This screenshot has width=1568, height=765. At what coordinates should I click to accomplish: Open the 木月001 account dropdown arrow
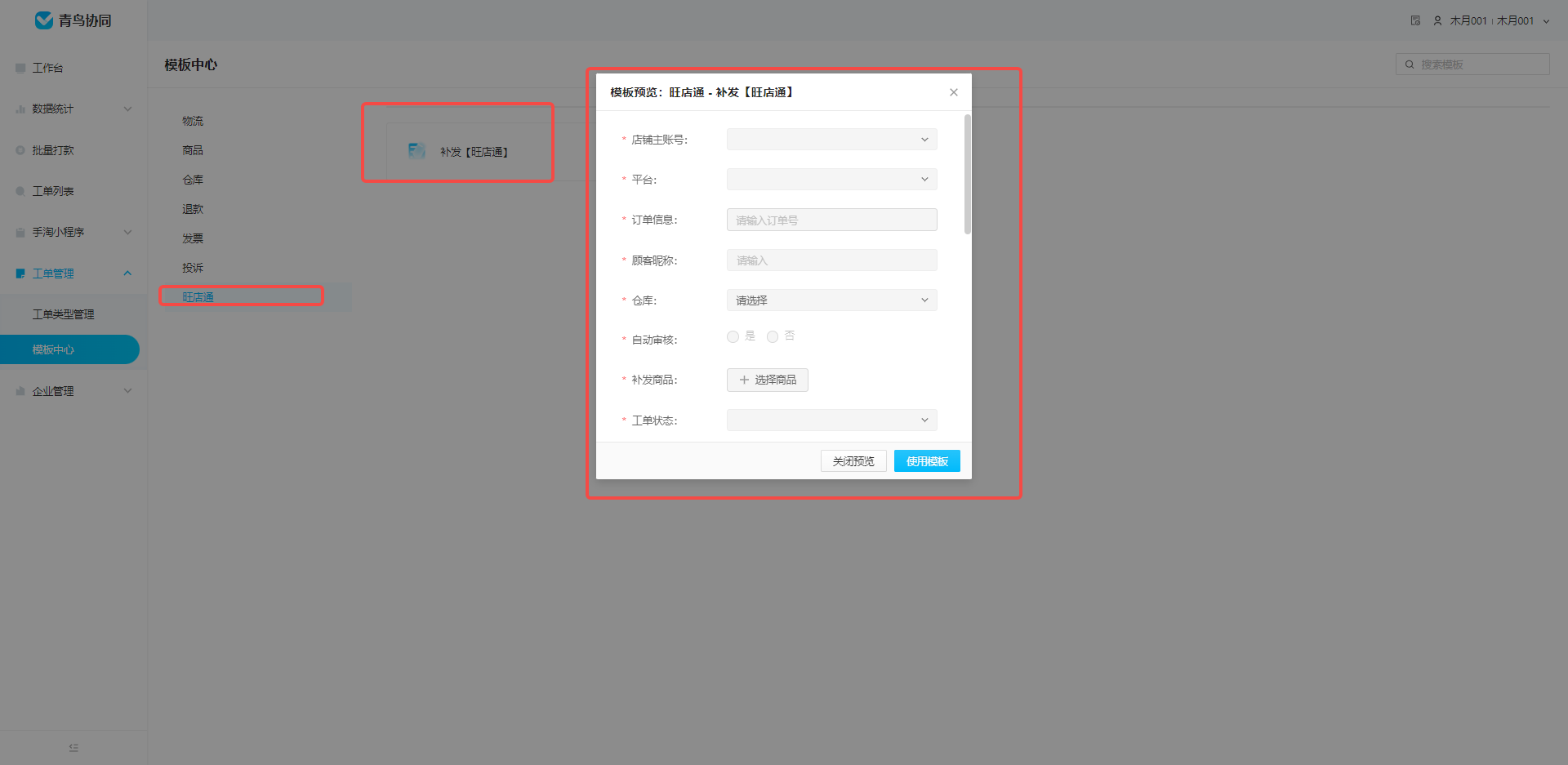point(1546,21)
